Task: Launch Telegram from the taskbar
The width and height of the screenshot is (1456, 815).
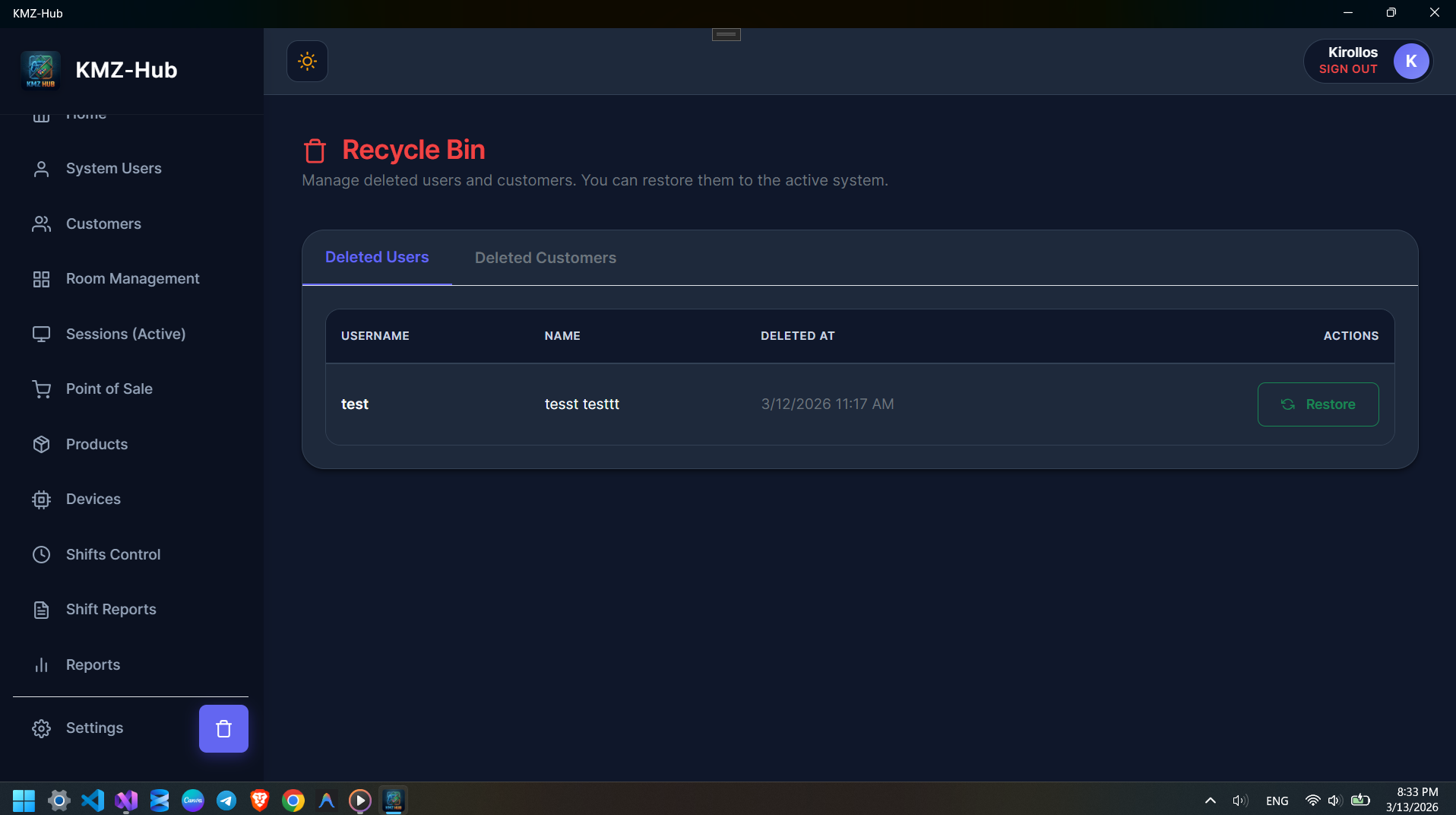Action: click(x=226, y=800)
